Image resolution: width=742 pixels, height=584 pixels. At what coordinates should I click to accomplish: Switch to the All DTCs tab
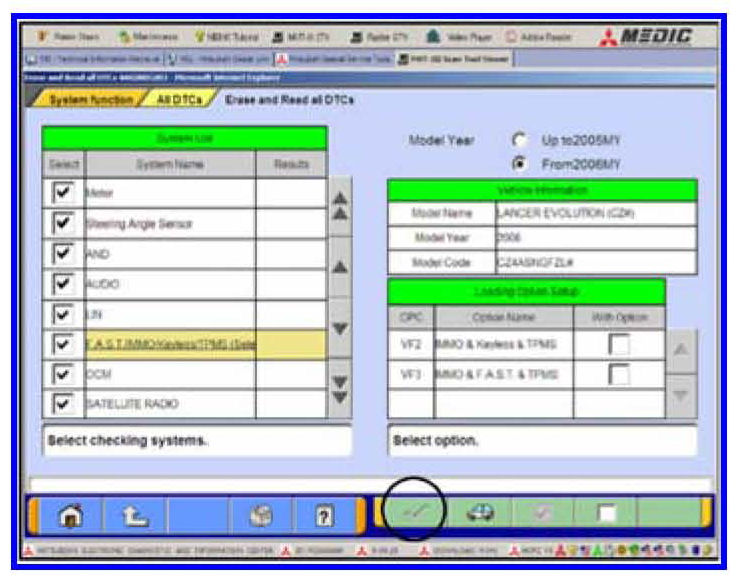pos(177,99)
